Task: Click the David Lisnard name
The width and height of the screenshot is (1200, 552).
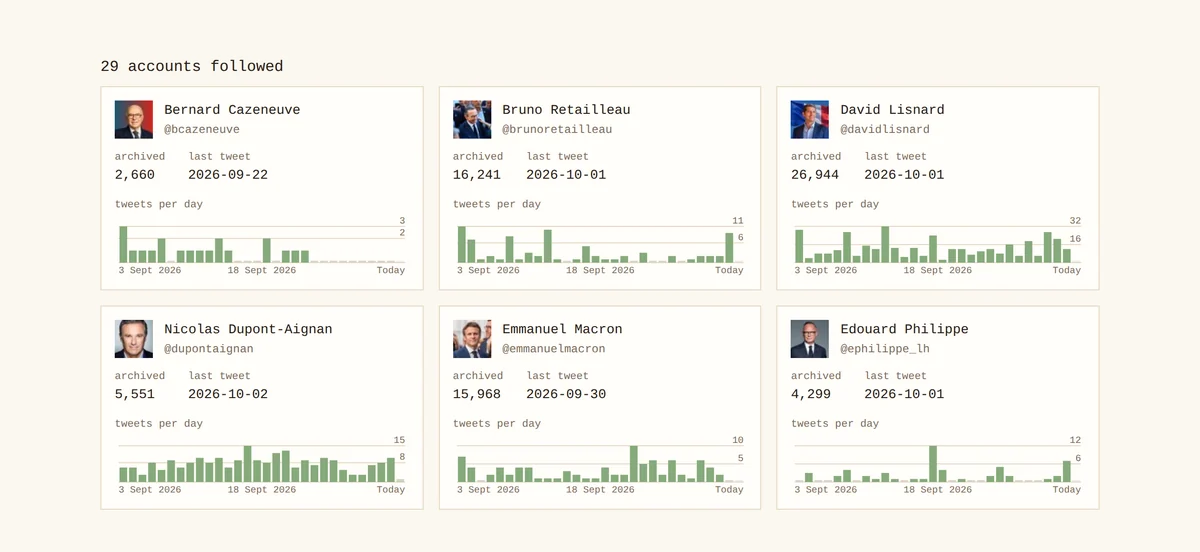Action: point(892,110)
